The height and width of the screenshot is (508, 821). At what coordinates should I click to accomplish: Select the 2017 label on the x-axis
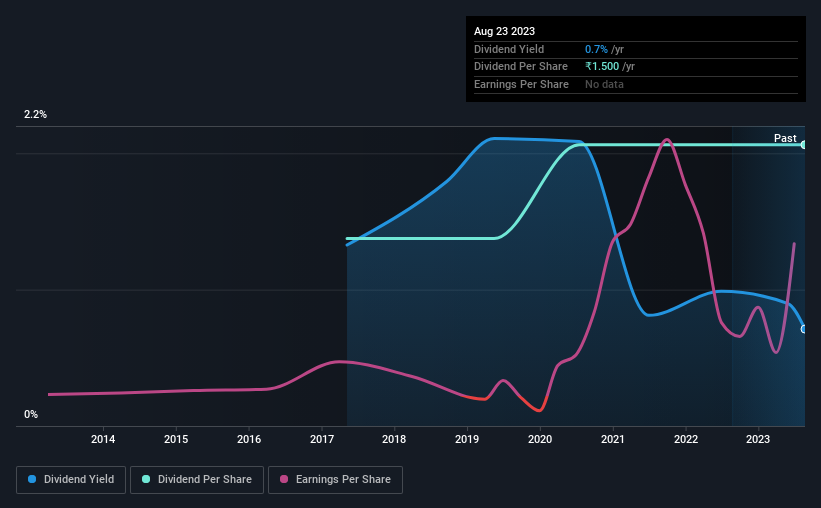click(321, 439)
